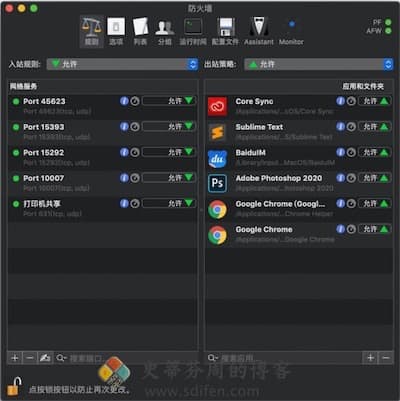Image resolution: width=400 pixels, height=401 pixels.
Task: Click the plus button under applications list
Action: [x=370, y=358]
